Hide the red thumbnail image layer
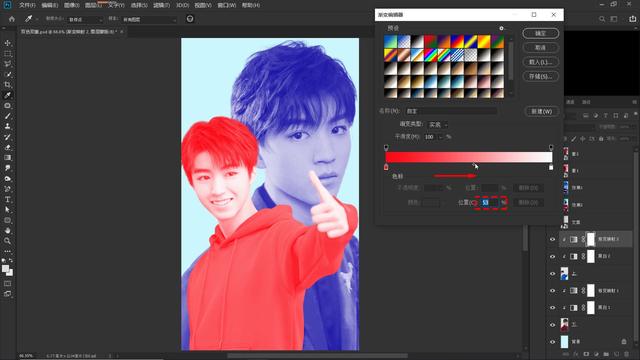 [552, 324]
